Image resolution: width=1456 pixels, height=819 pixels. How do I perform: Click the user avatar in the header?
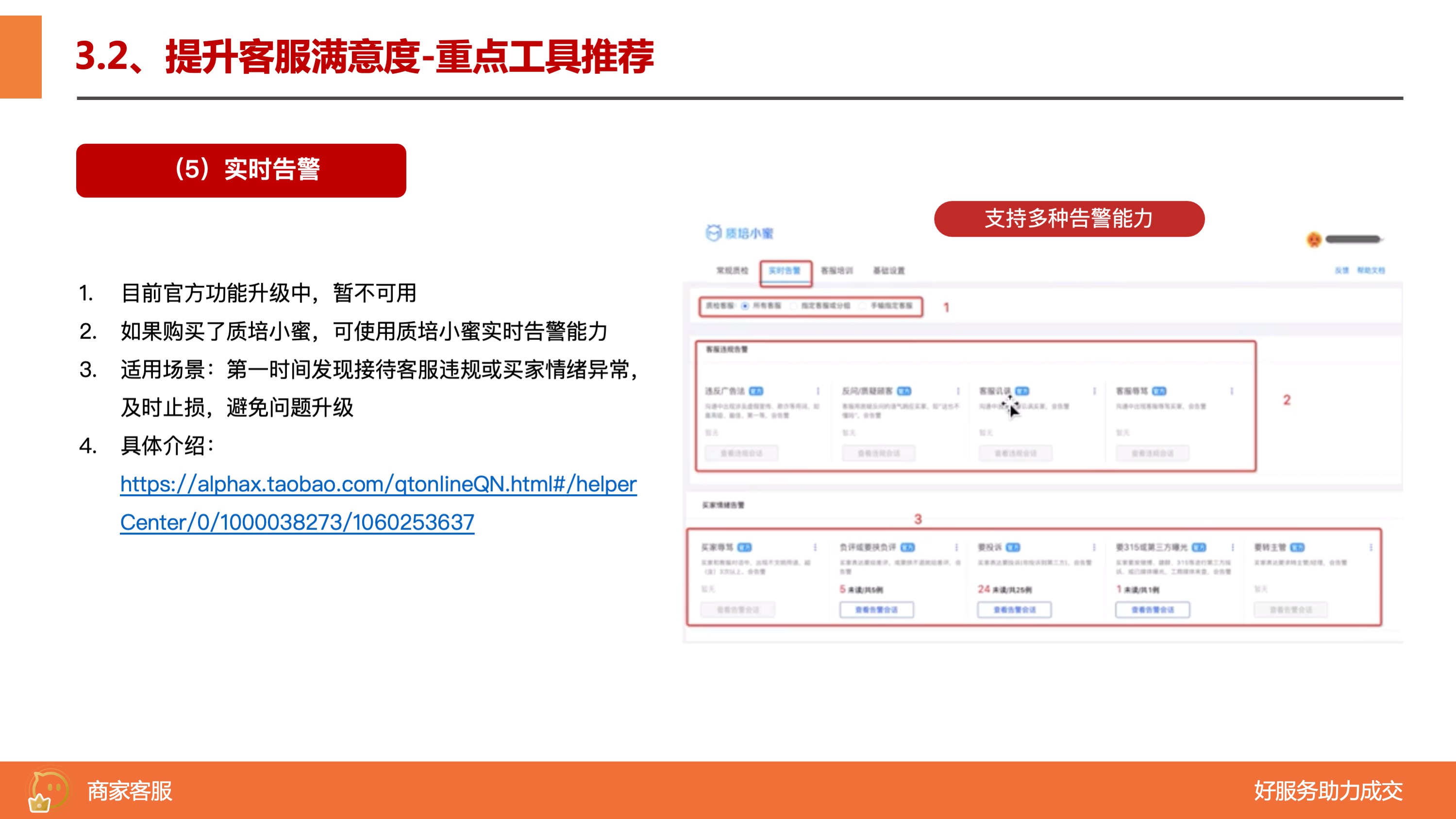1314,239
